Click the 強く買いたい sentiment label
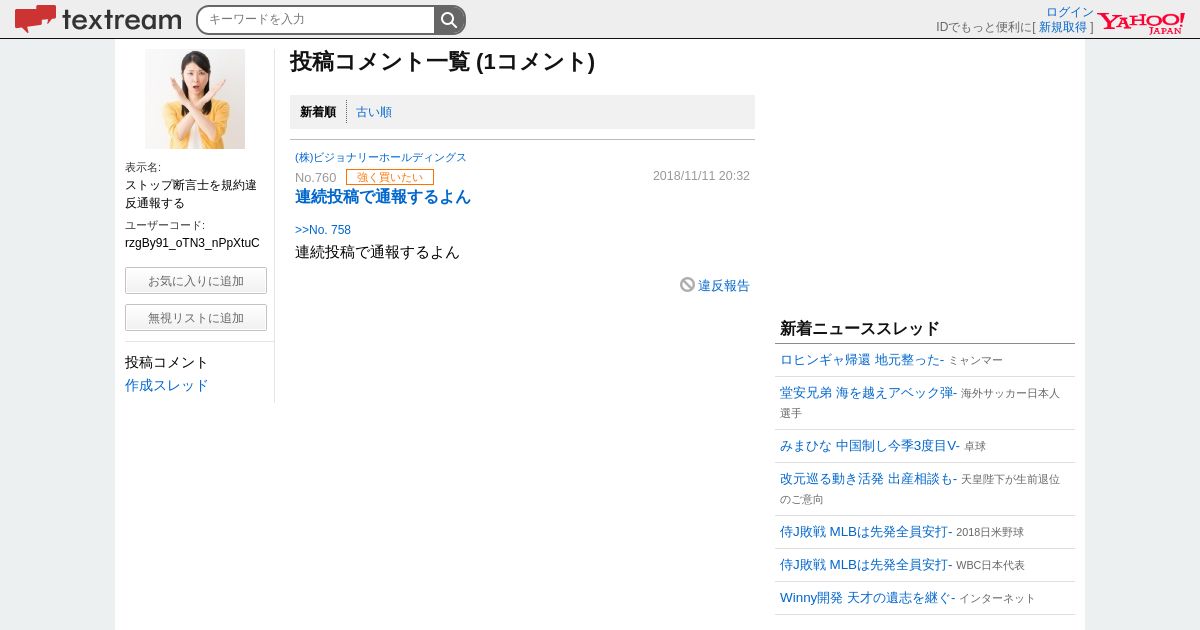This screenshot has height=630, width=1200. 390,177
